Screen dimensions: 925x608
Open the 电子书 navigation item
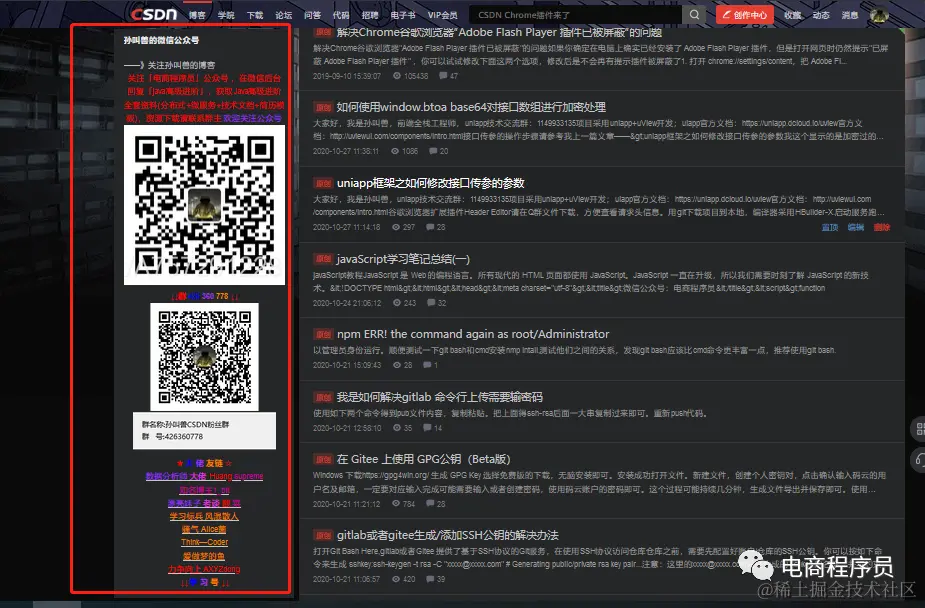[403, 15]
